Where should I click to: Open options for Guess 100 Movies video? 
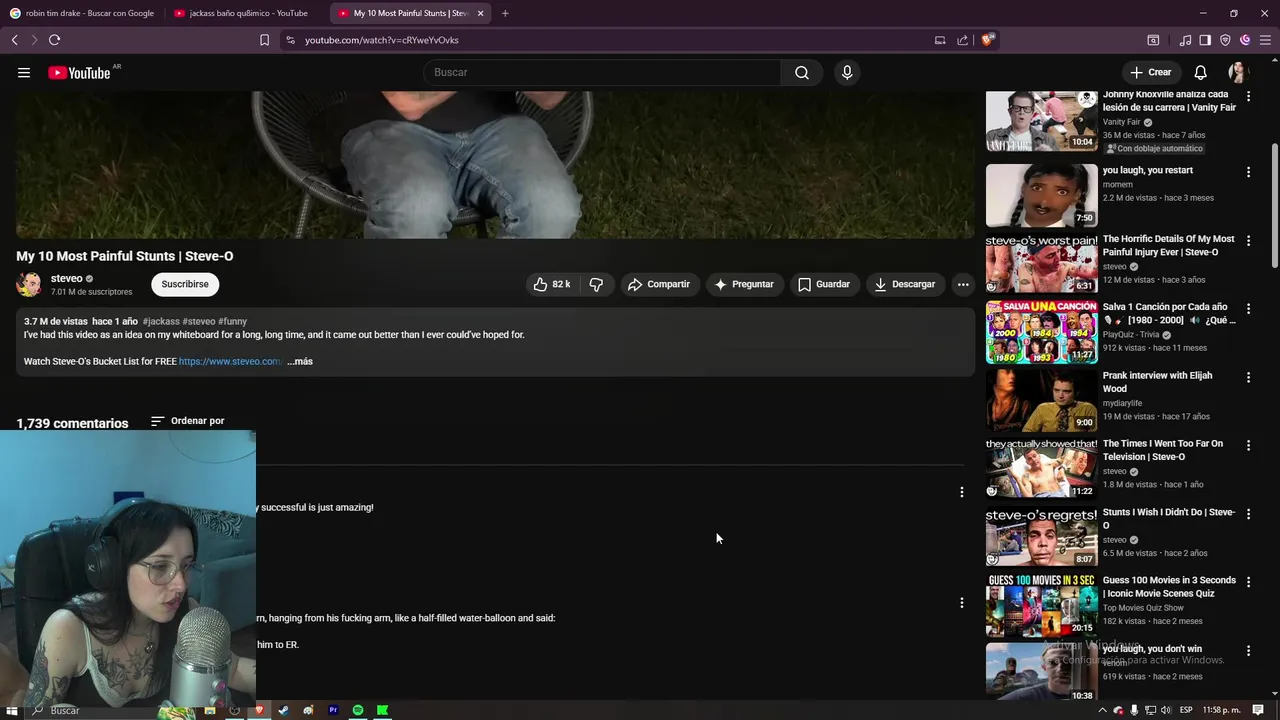point(1248,582)
